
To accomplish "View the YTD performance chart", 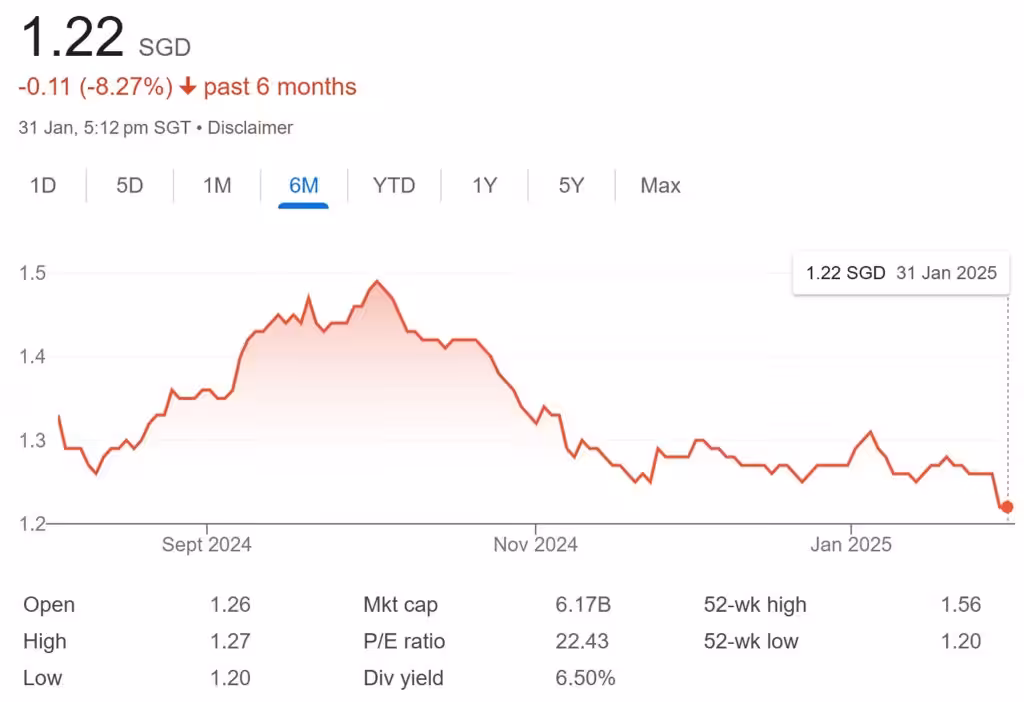I will (x=393, y=185).
